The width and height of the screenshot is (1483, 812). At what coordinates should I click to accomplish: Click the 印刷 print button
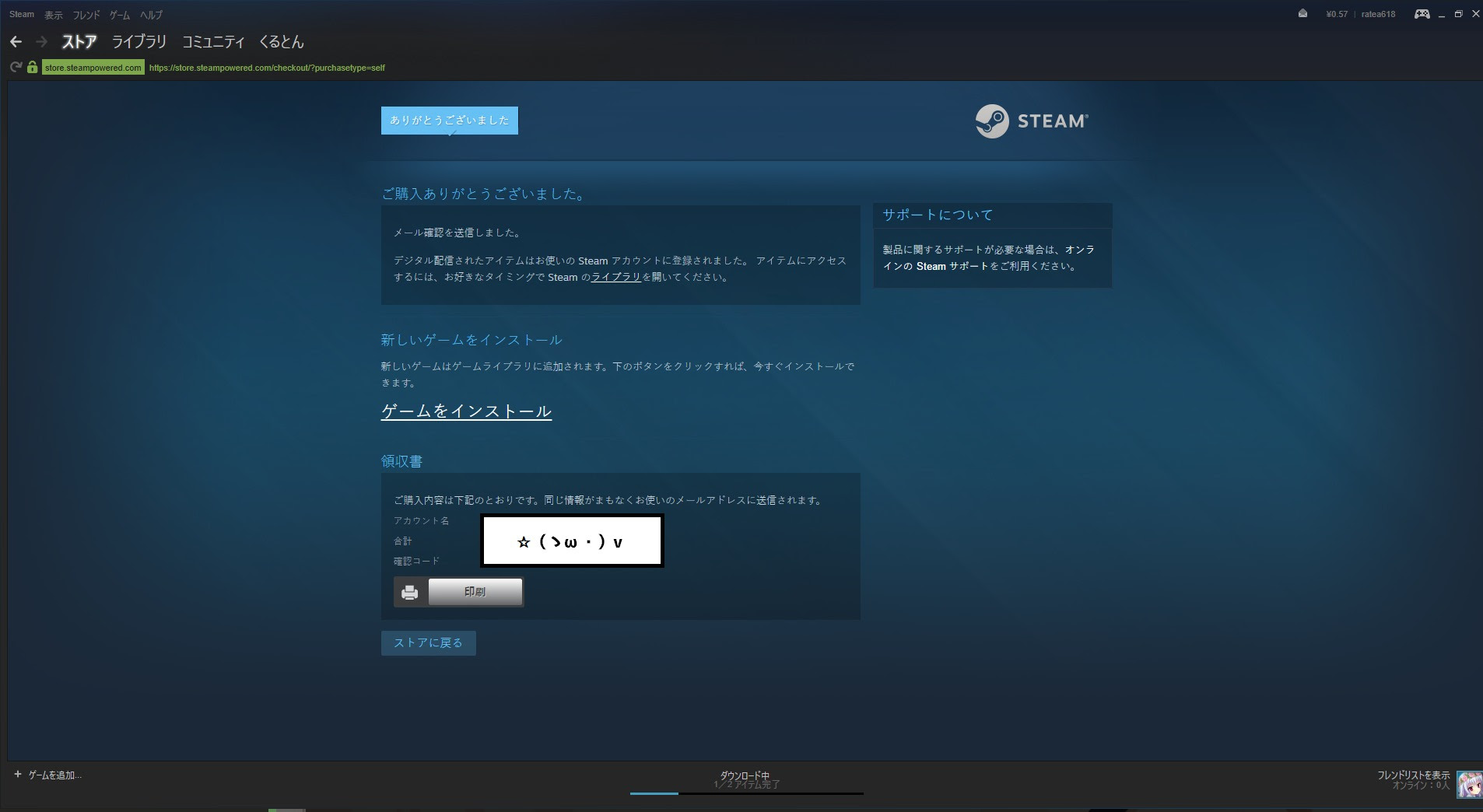tap(475, 592)
